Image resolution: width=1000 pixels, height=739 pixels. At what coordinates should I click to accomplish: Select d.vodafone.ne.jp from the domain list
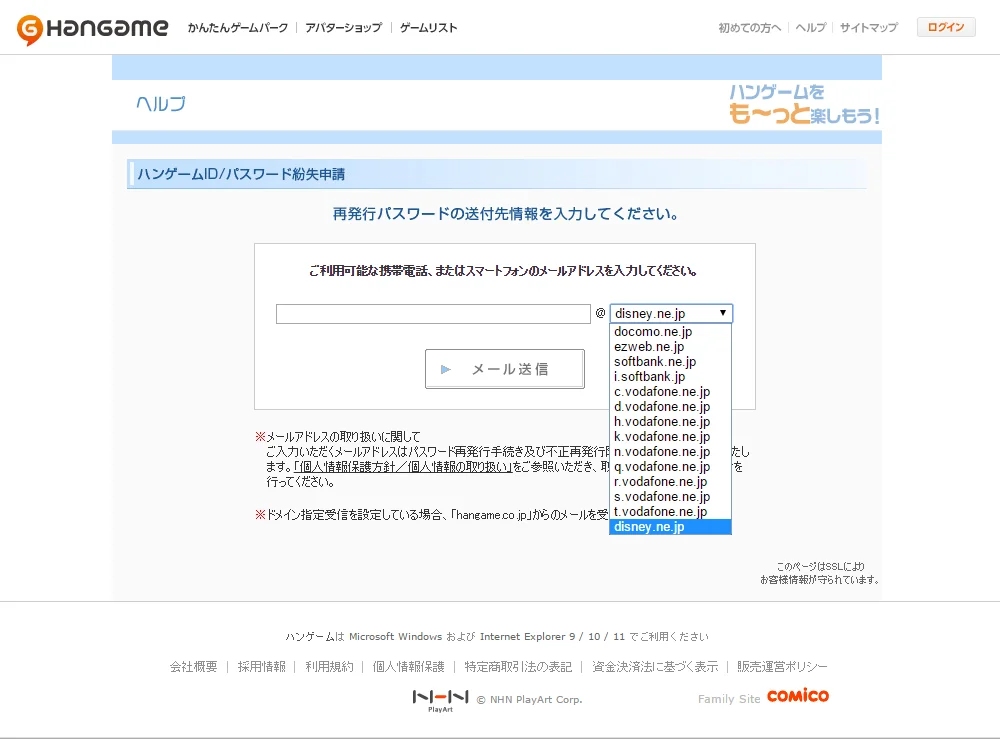coord(670,407)
